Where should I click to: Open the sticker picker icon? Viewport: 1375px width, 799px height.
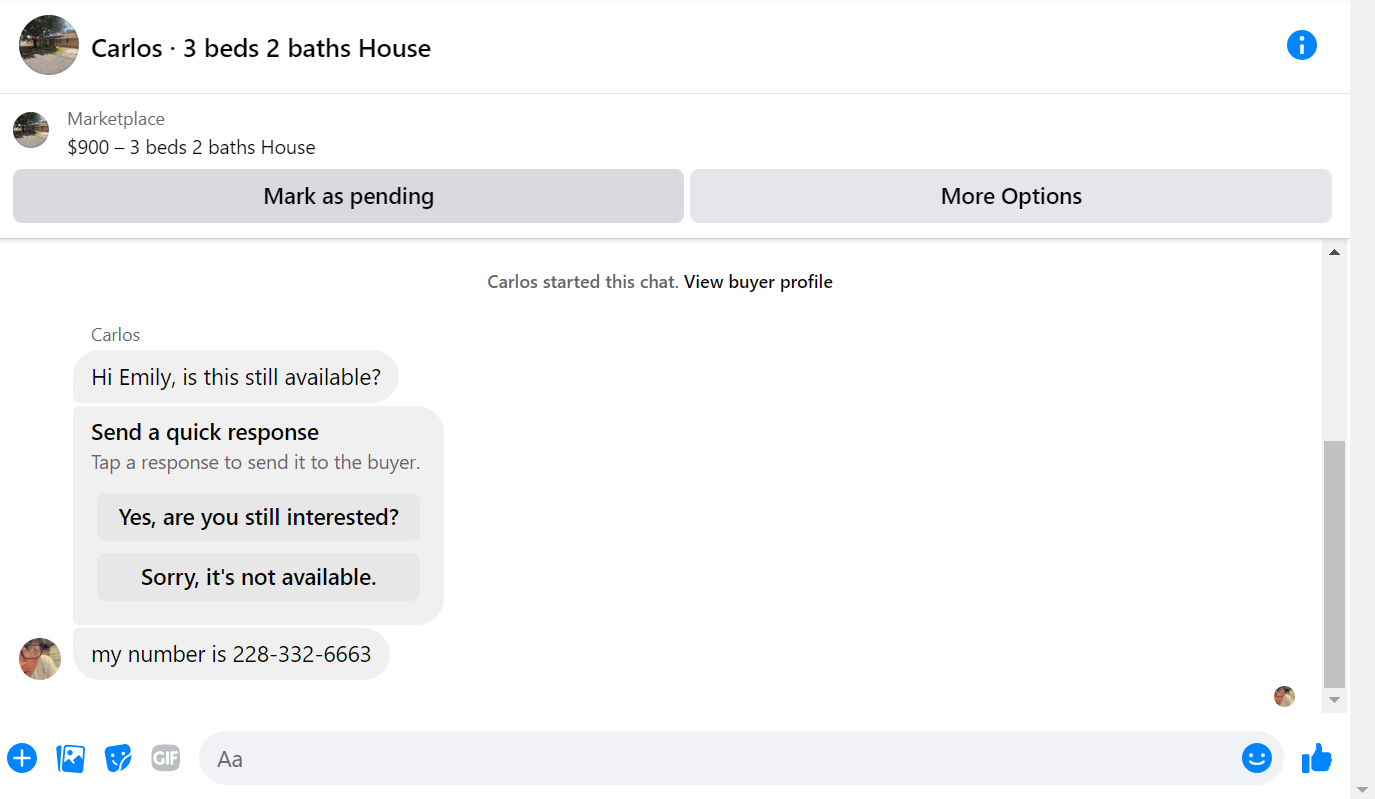pos(118,758)
